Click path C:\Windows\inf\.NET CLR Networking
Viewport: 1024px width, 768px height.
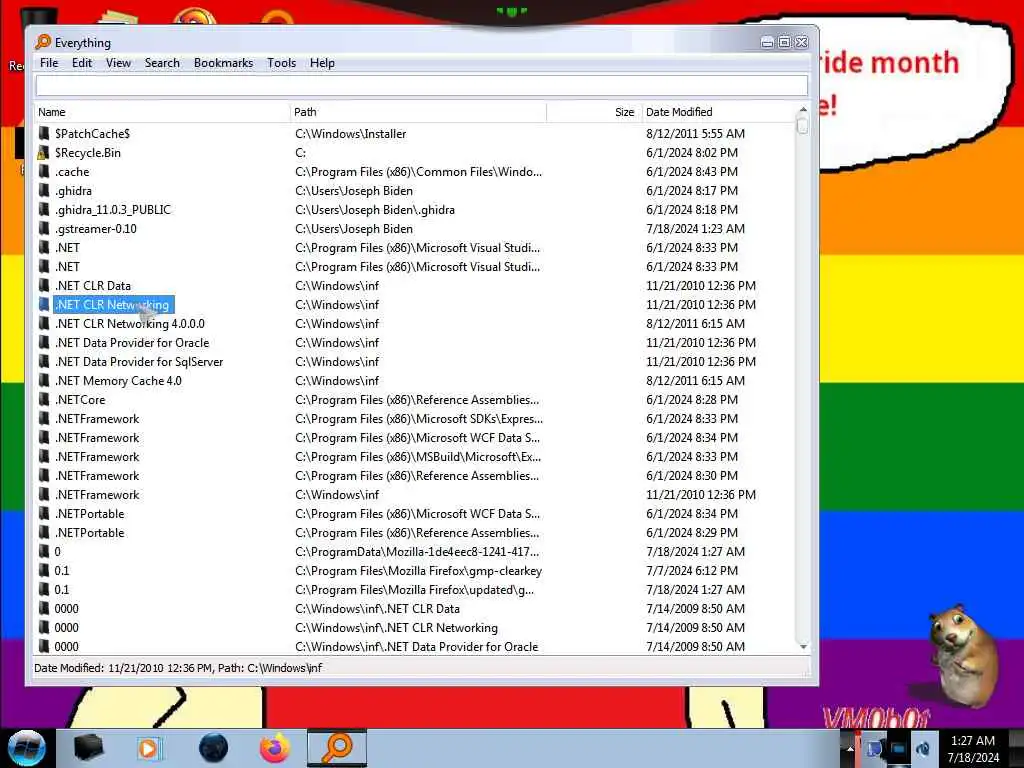click(x=396, y=627)
